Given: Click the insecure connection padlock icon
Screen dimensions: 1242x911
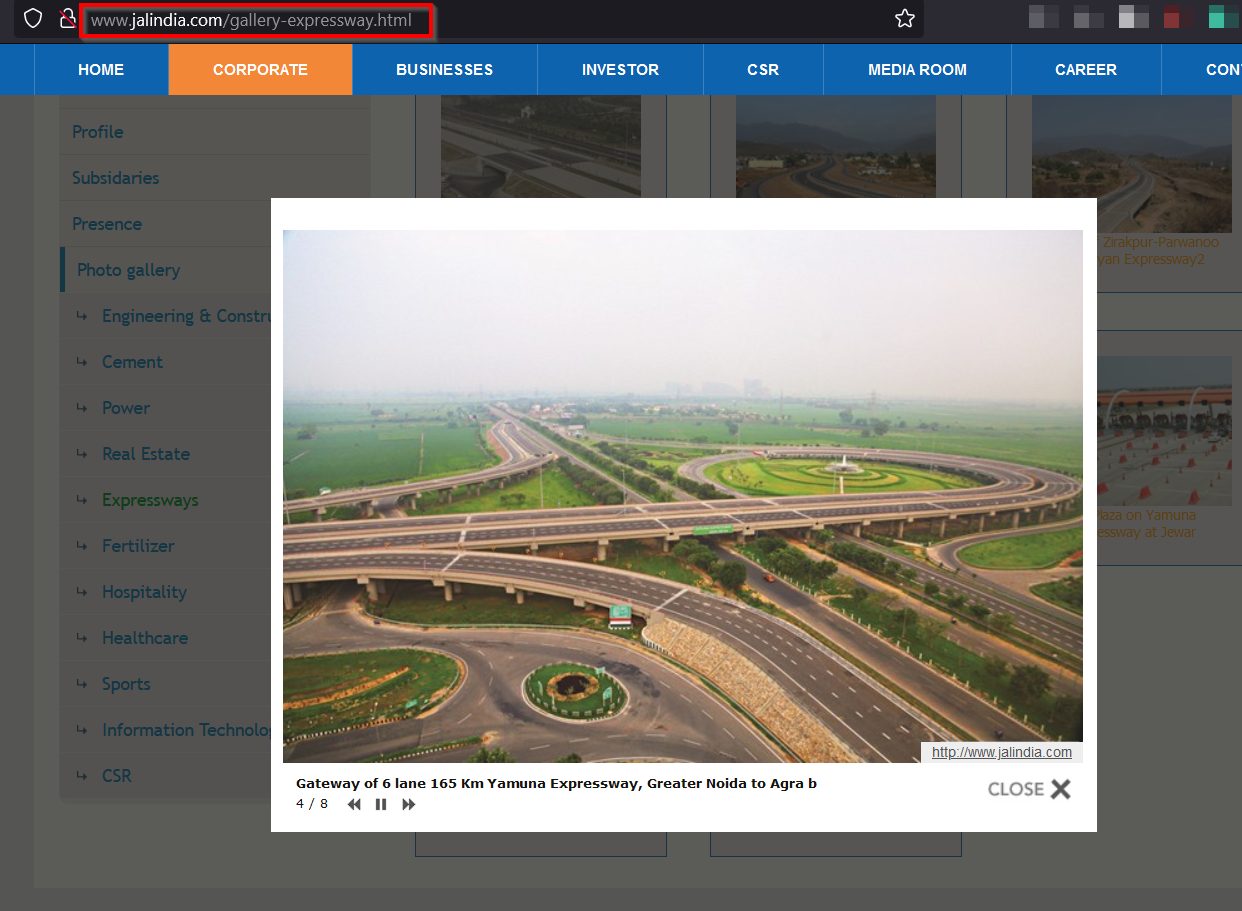Looking at the screenshot, I should tap(67, 19).
